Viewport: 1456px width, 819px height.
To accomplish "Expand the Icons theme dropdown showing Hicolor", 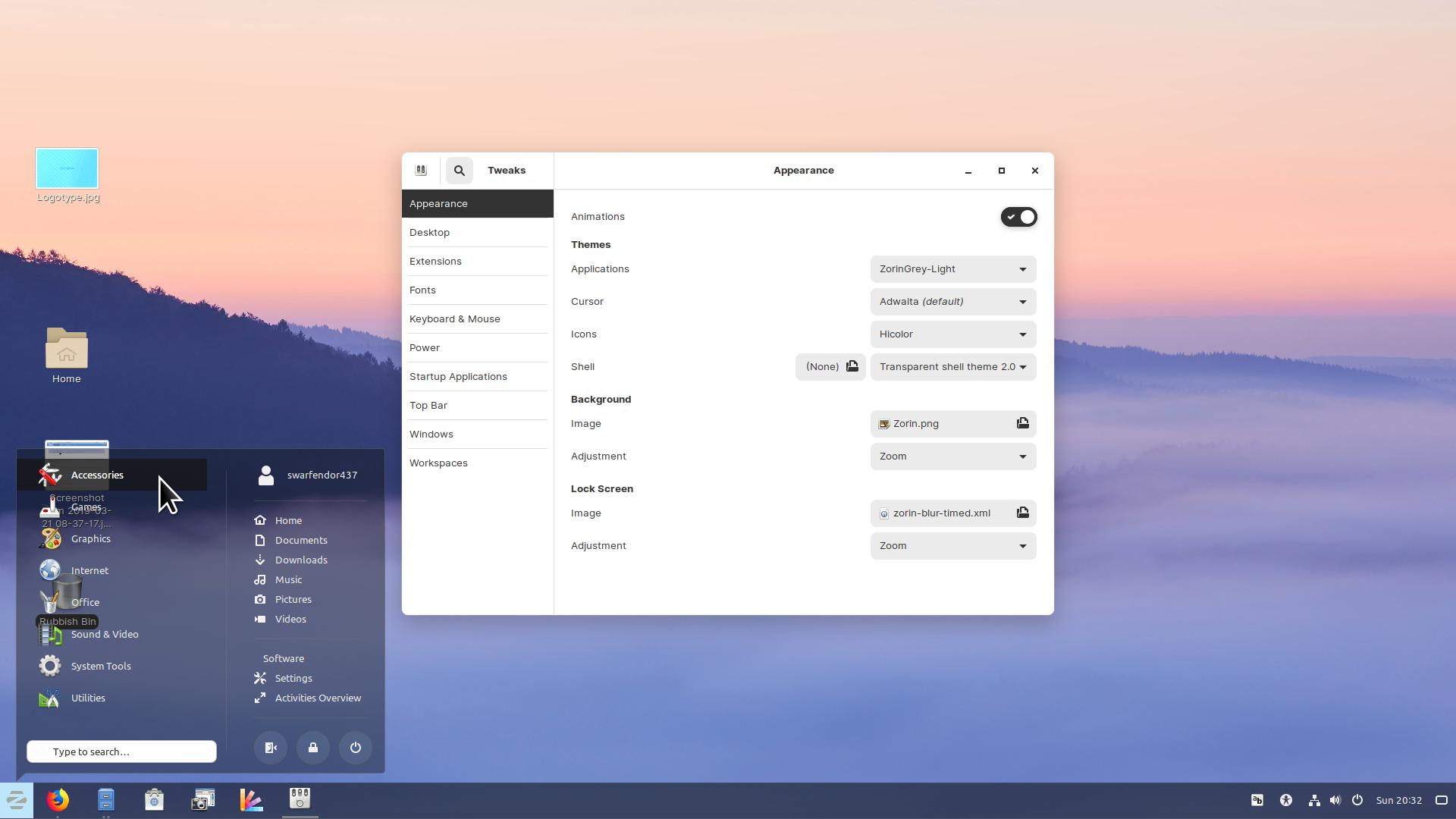I will click(952, 334).
